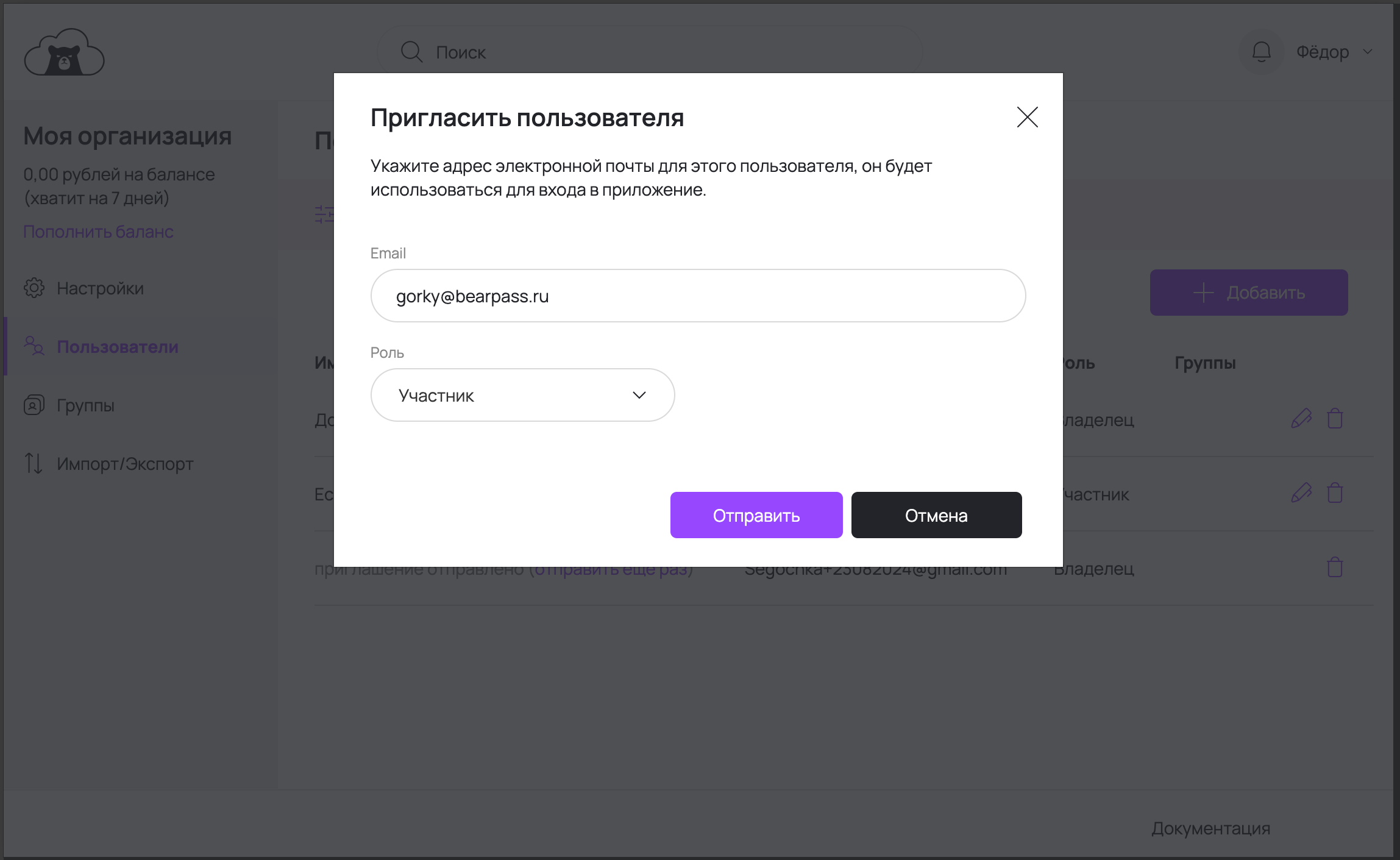The height and width of the screenshot is (860, 1400).
Task: Open the notifications bell
Action: click(x=1261, y=52)
